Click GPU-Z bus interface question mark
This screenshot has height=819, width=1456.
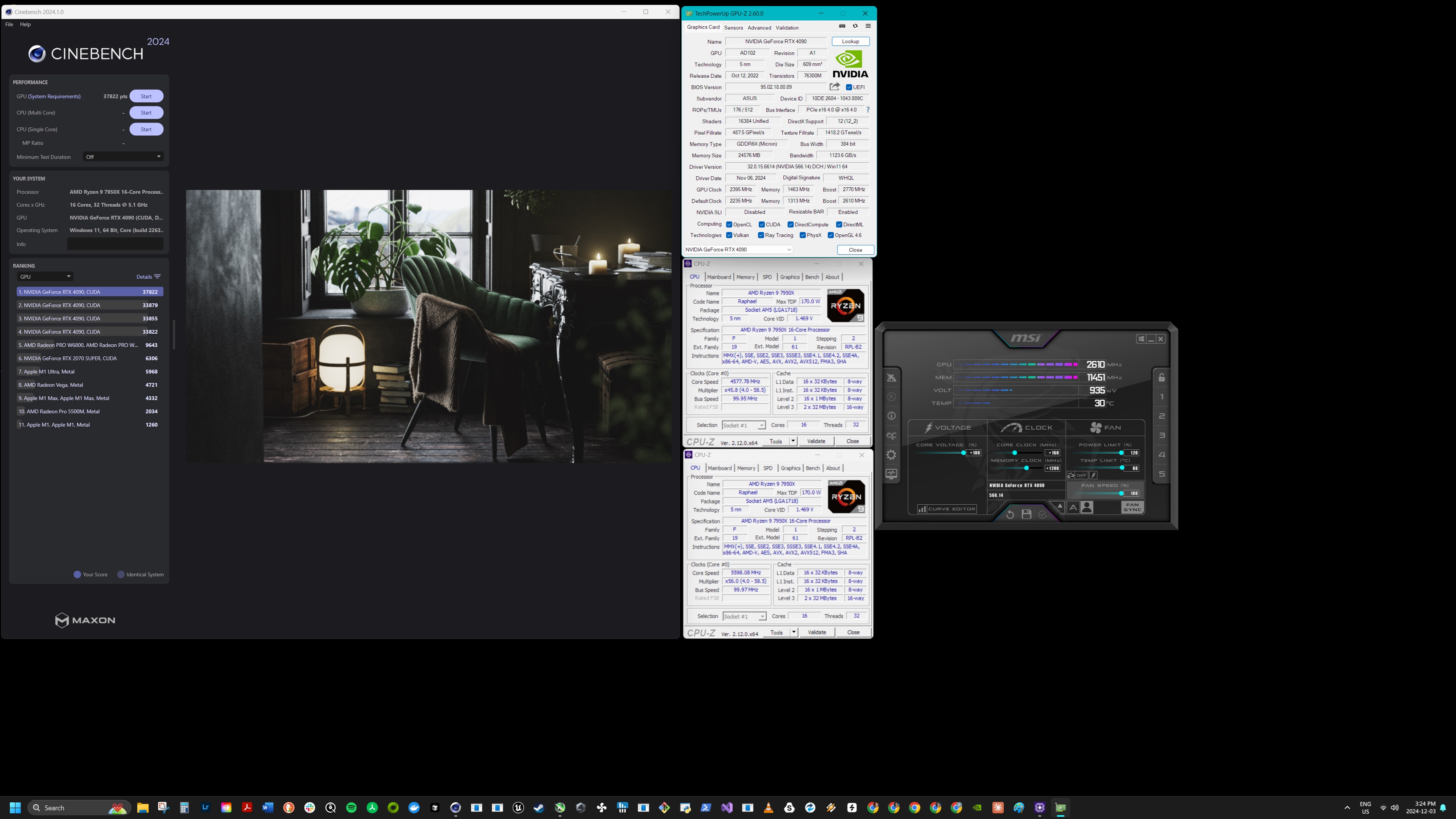868,110
